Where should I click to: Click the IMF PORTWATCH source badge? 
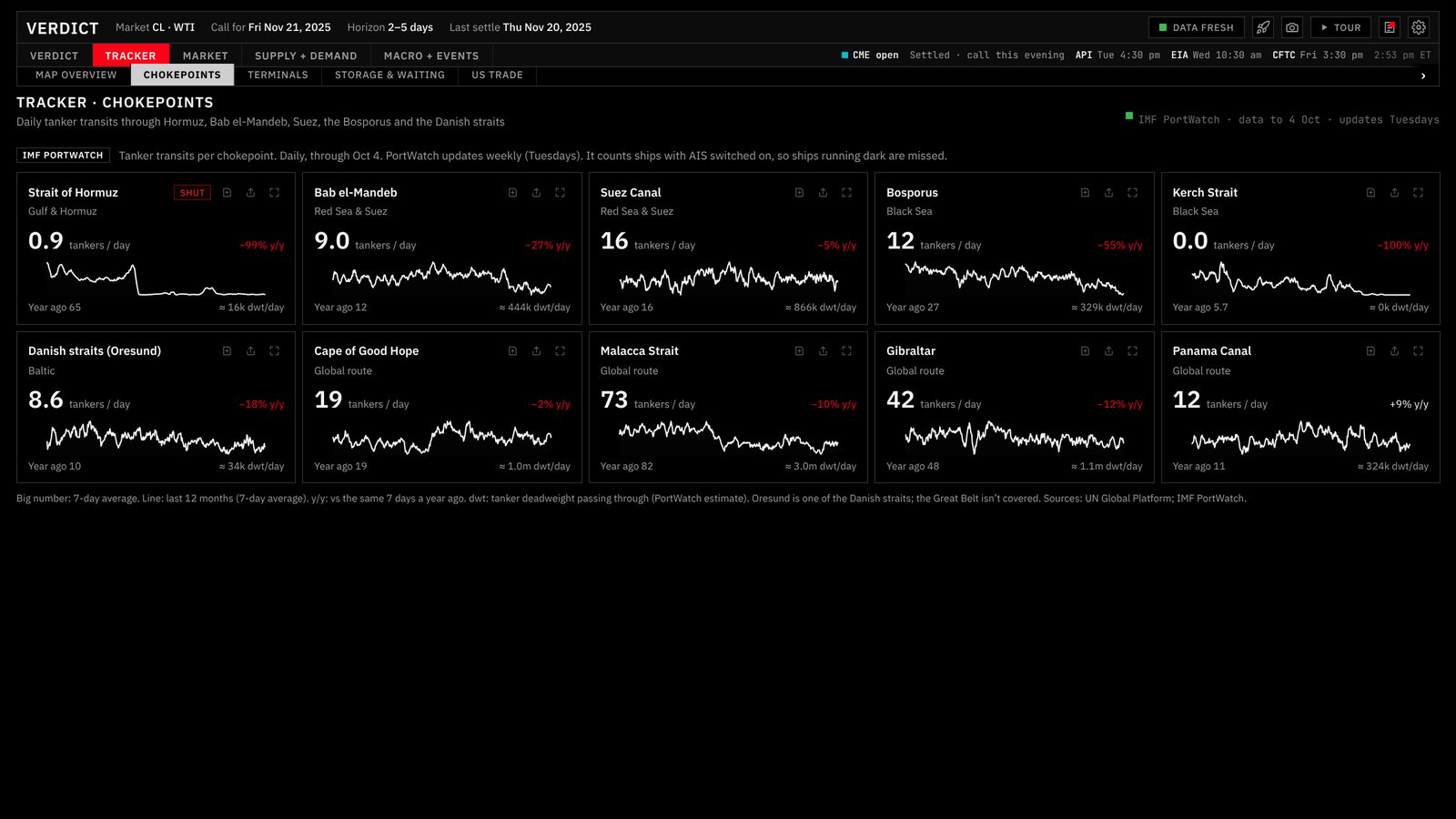pos(63,156)
